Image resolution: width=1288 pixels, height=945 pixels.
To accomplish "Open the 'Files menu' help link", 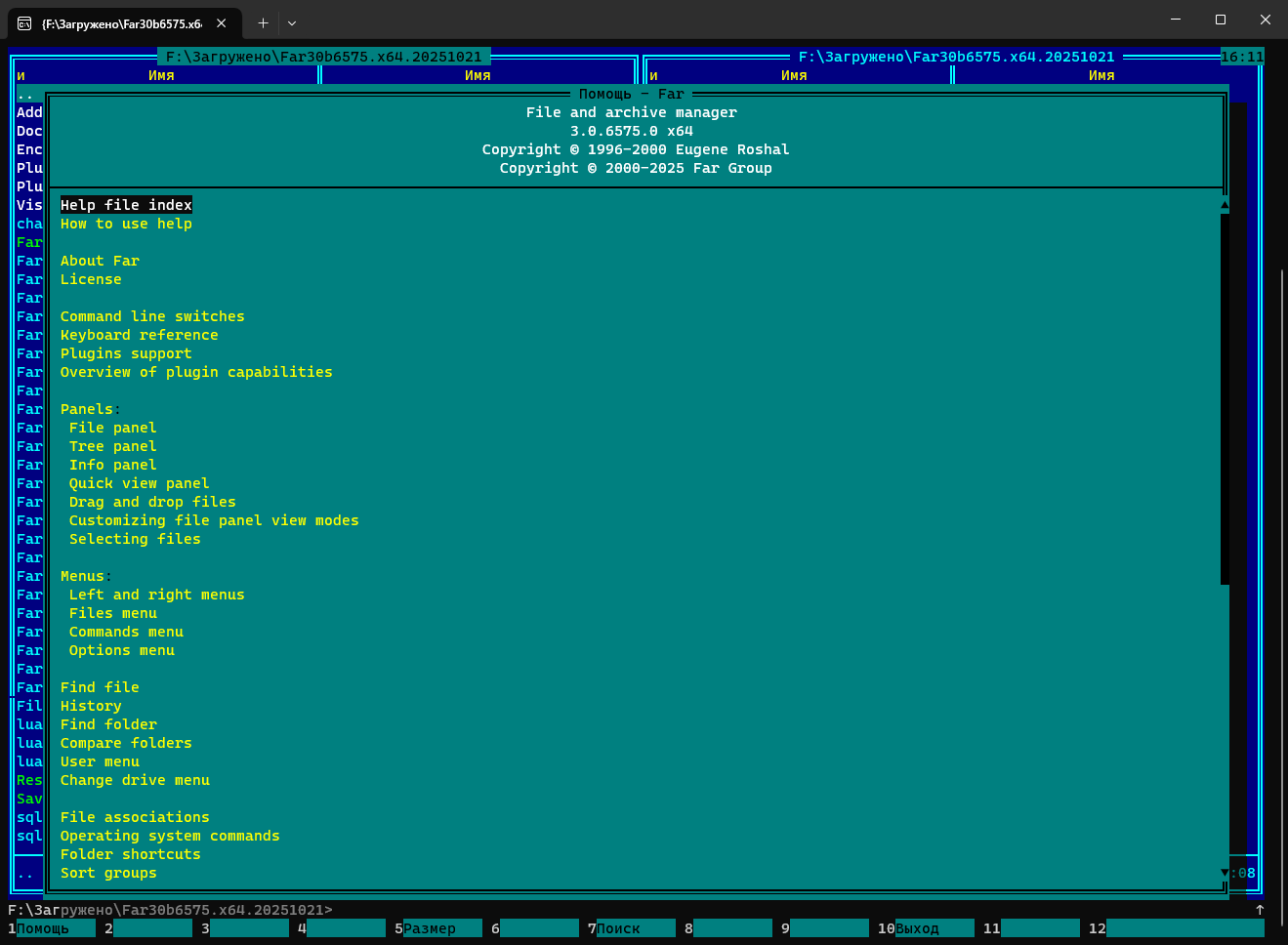I will click(113, 613).
